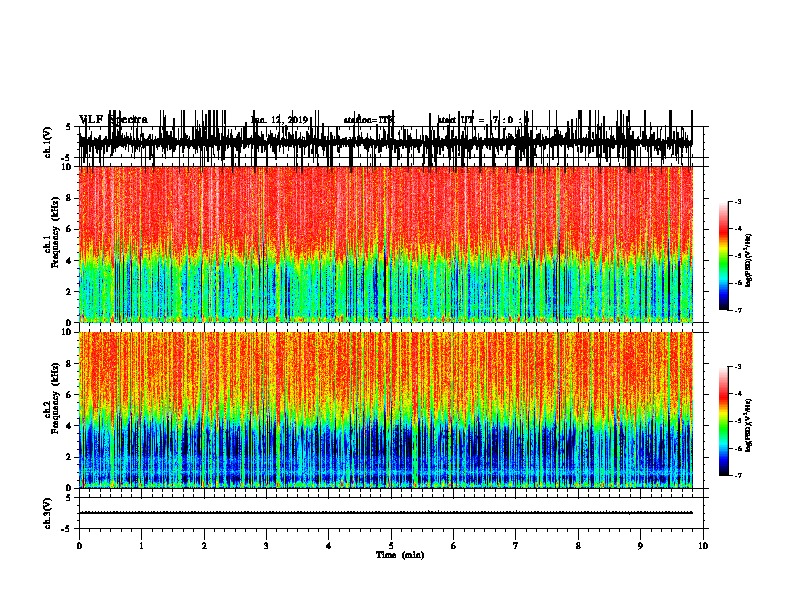Click the flat ch.3 signal trace
The height and width of the screenshot is (612, 792).
(x=386, y=513)
